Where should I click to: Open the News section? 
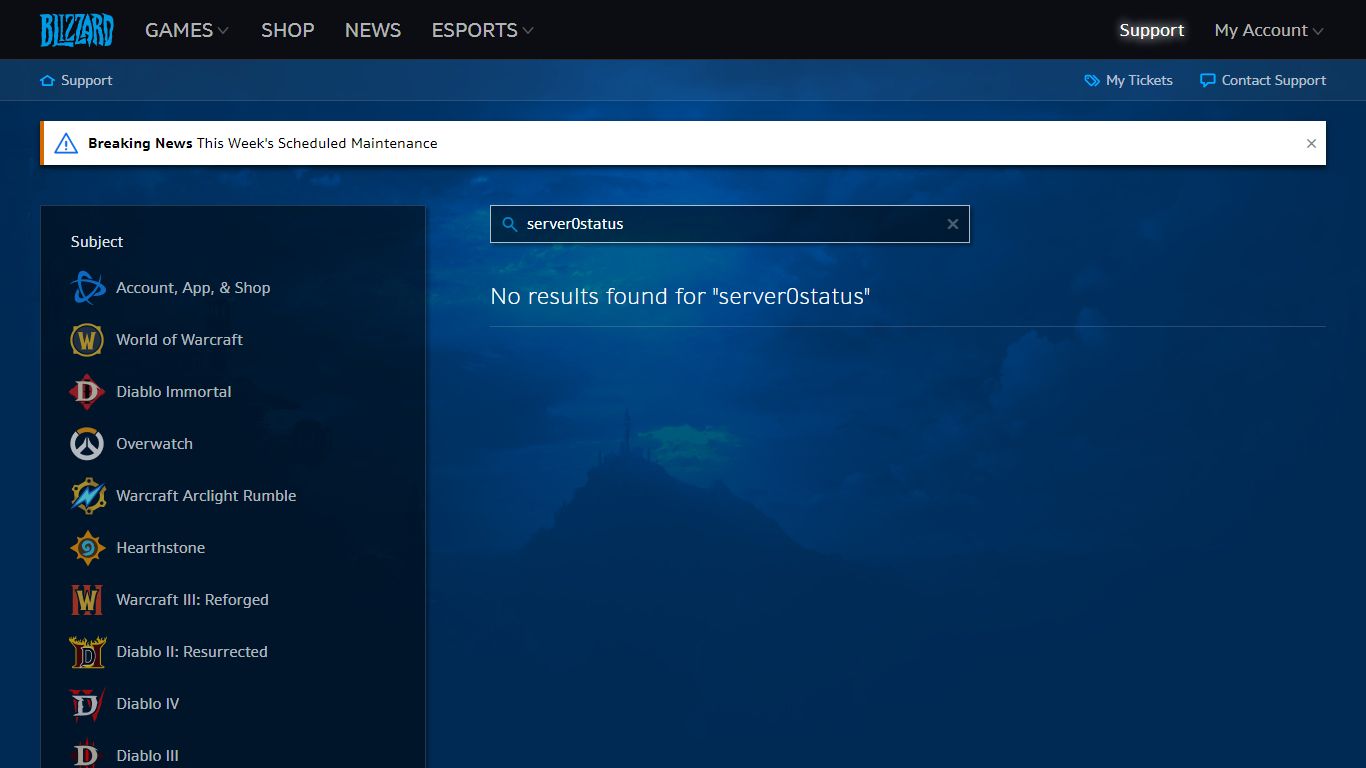point(373,30)
